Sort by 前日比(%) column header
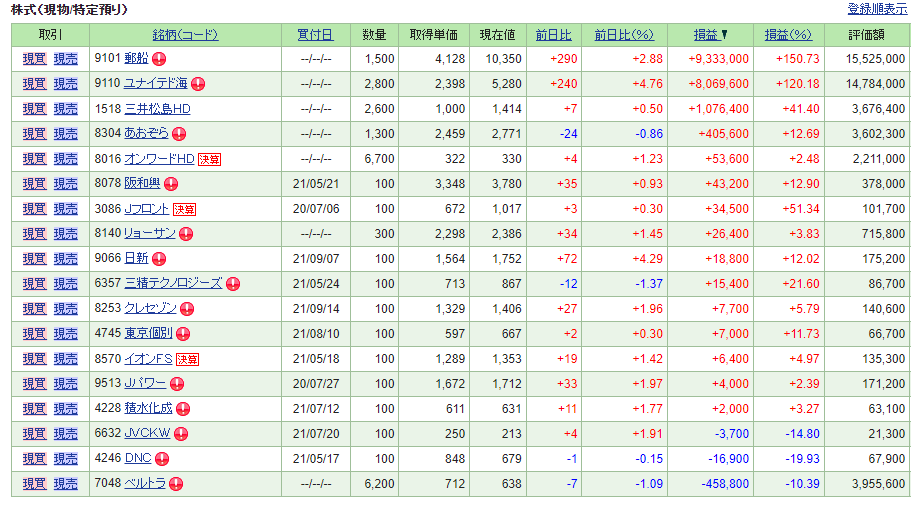The height and width of the screenshot is (505, 911). tap(624, 35)
